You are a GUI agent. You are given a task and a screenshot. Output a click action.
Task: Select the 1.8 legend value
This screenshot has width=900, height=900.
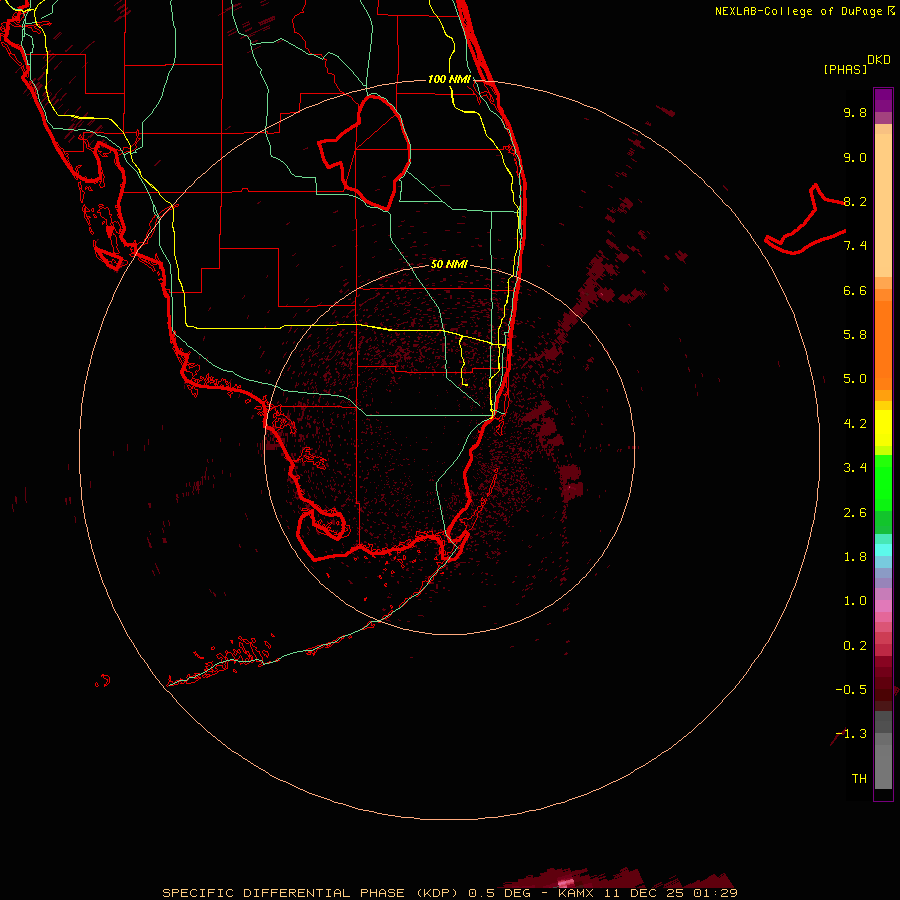[855, 557]
